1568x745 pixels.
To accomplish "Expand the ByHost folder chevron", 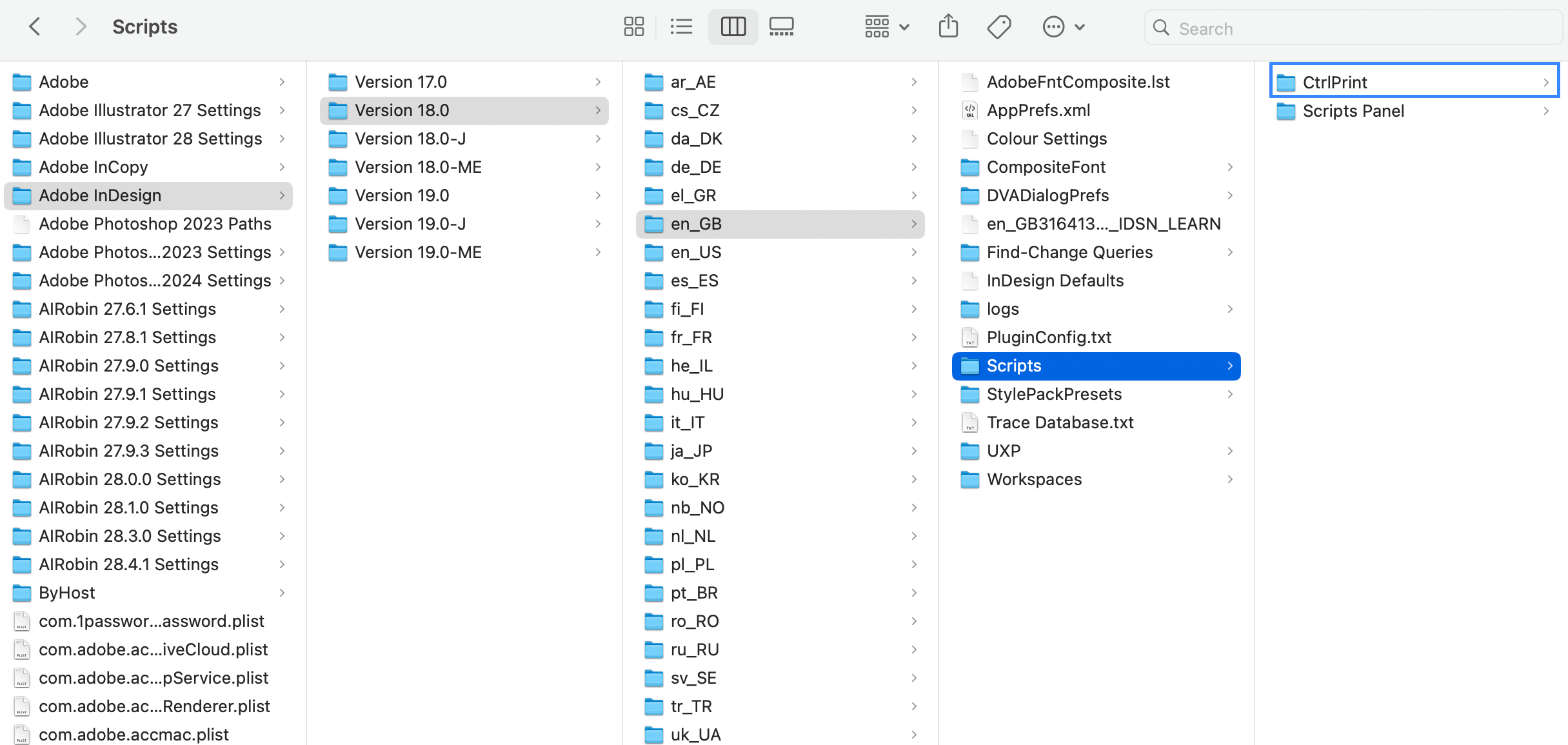I will click(282, 593).
